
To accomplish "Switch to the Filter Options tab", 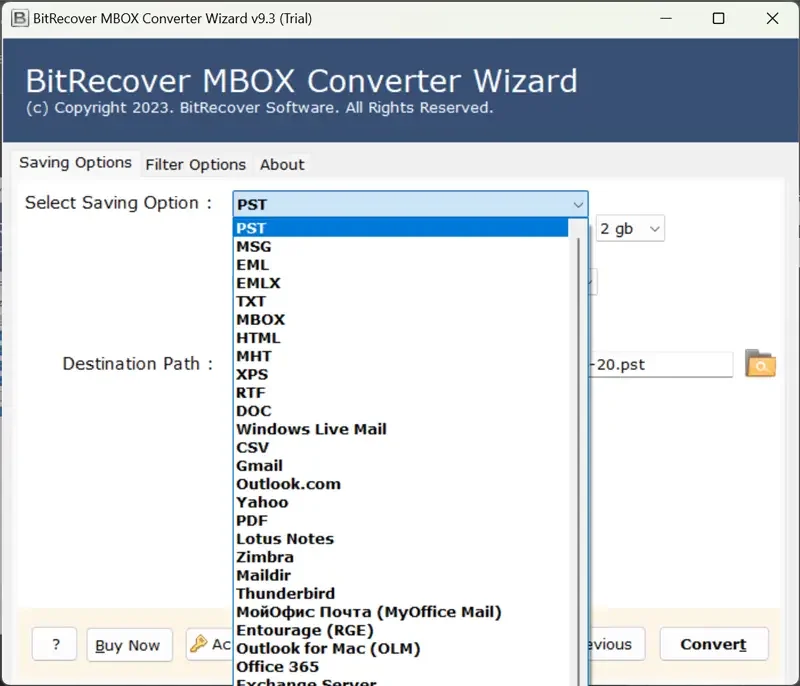I will [x=195, y=164].
